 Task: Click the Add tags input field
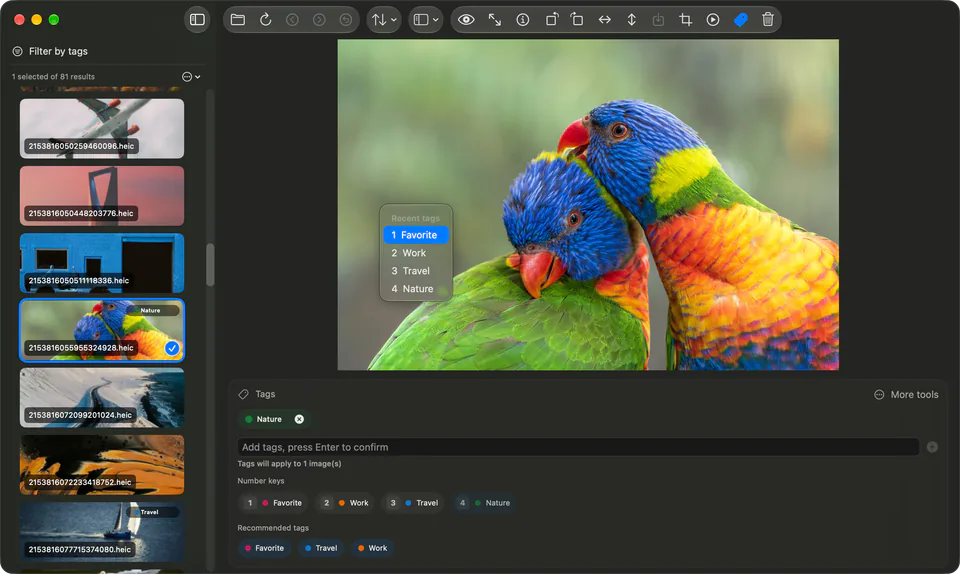pos(578,447)
